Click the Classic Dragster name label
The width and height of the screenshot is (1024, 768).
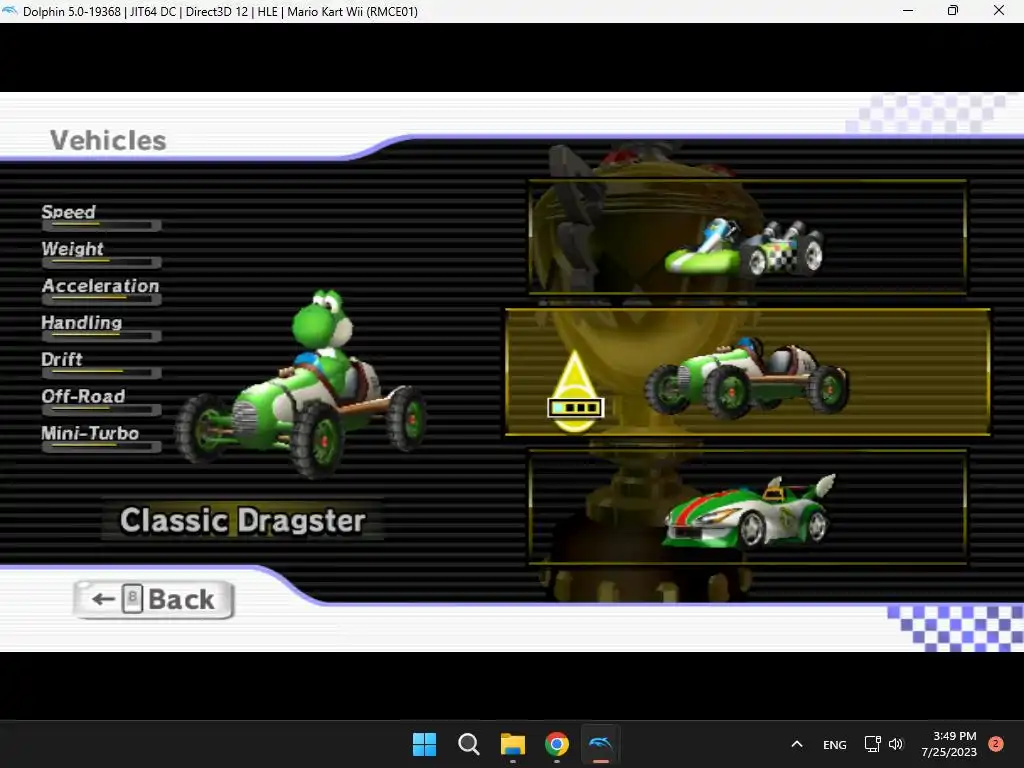tap(242, 520)
